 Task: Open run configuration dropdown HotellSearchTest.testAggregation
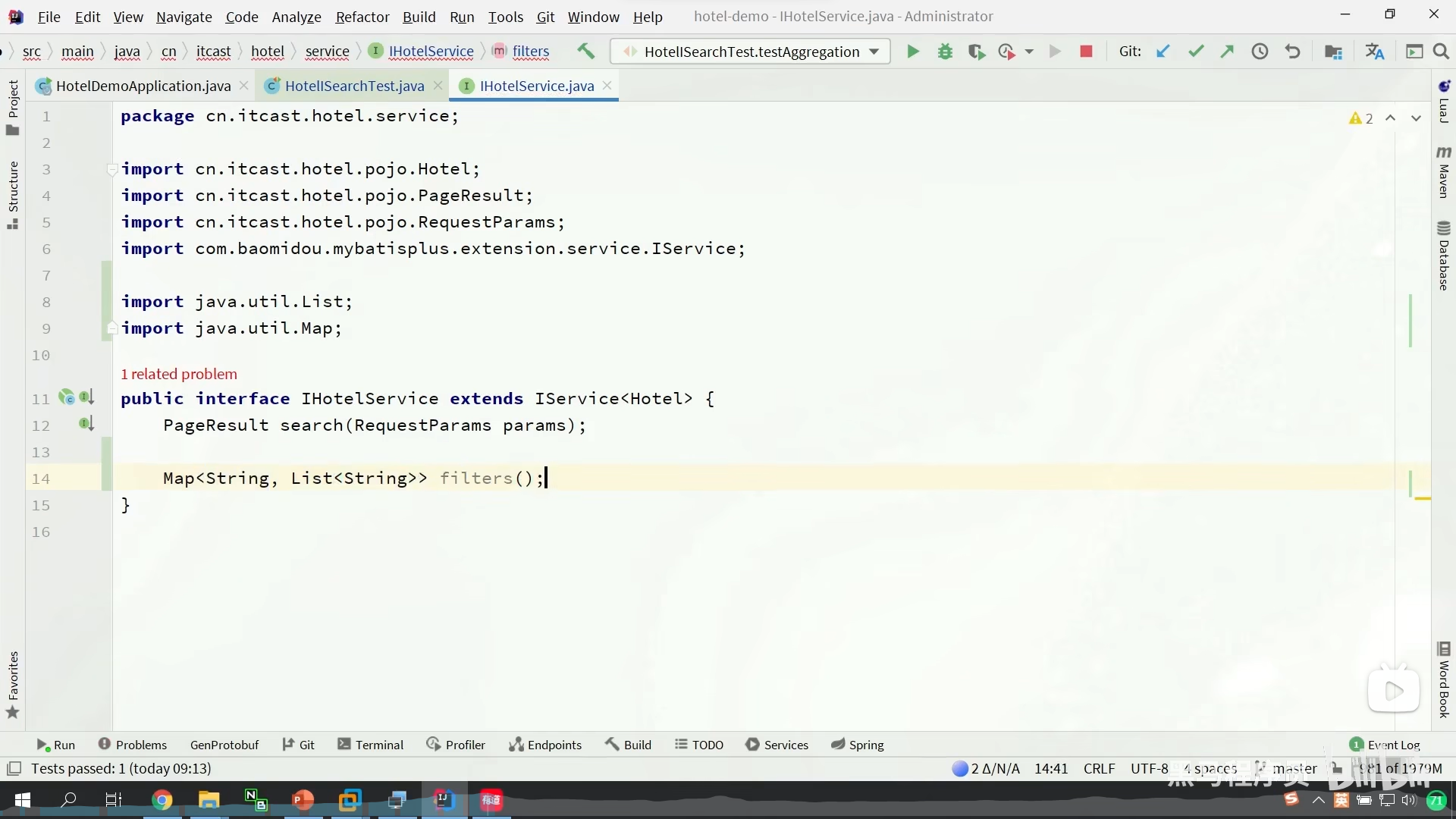tap(751, 52)
